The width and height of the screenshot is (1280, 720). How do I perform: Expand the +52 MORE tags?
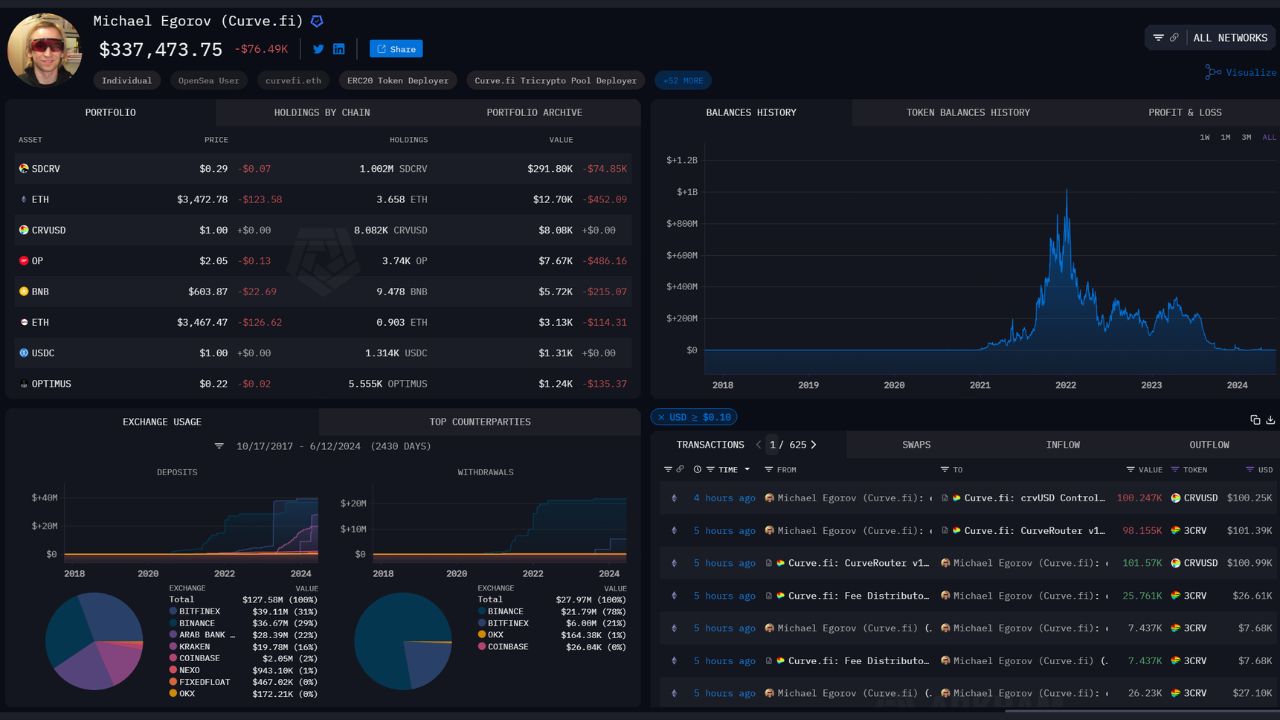(683, 80)
